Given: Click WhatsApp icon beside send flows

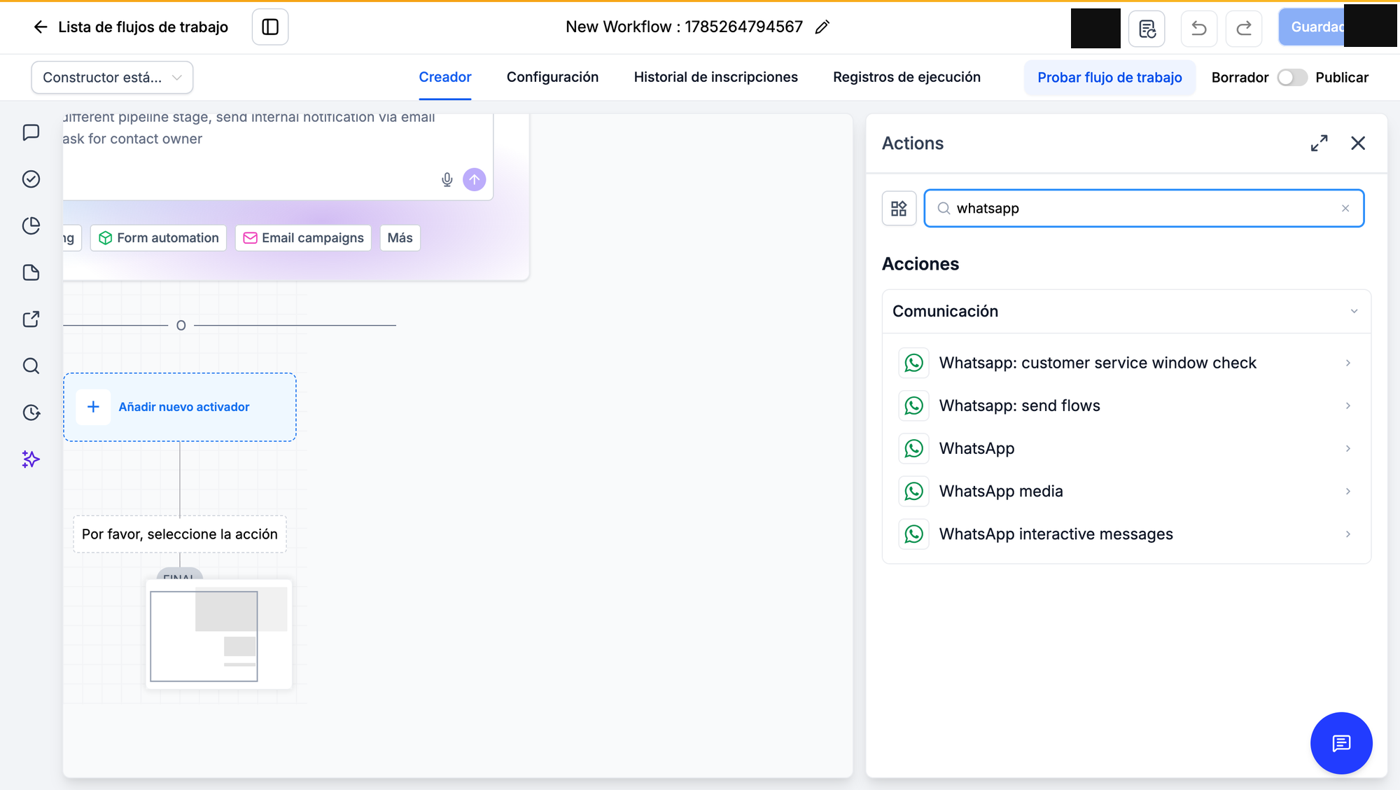Looking at the screenshot, I should coord(913,406).
